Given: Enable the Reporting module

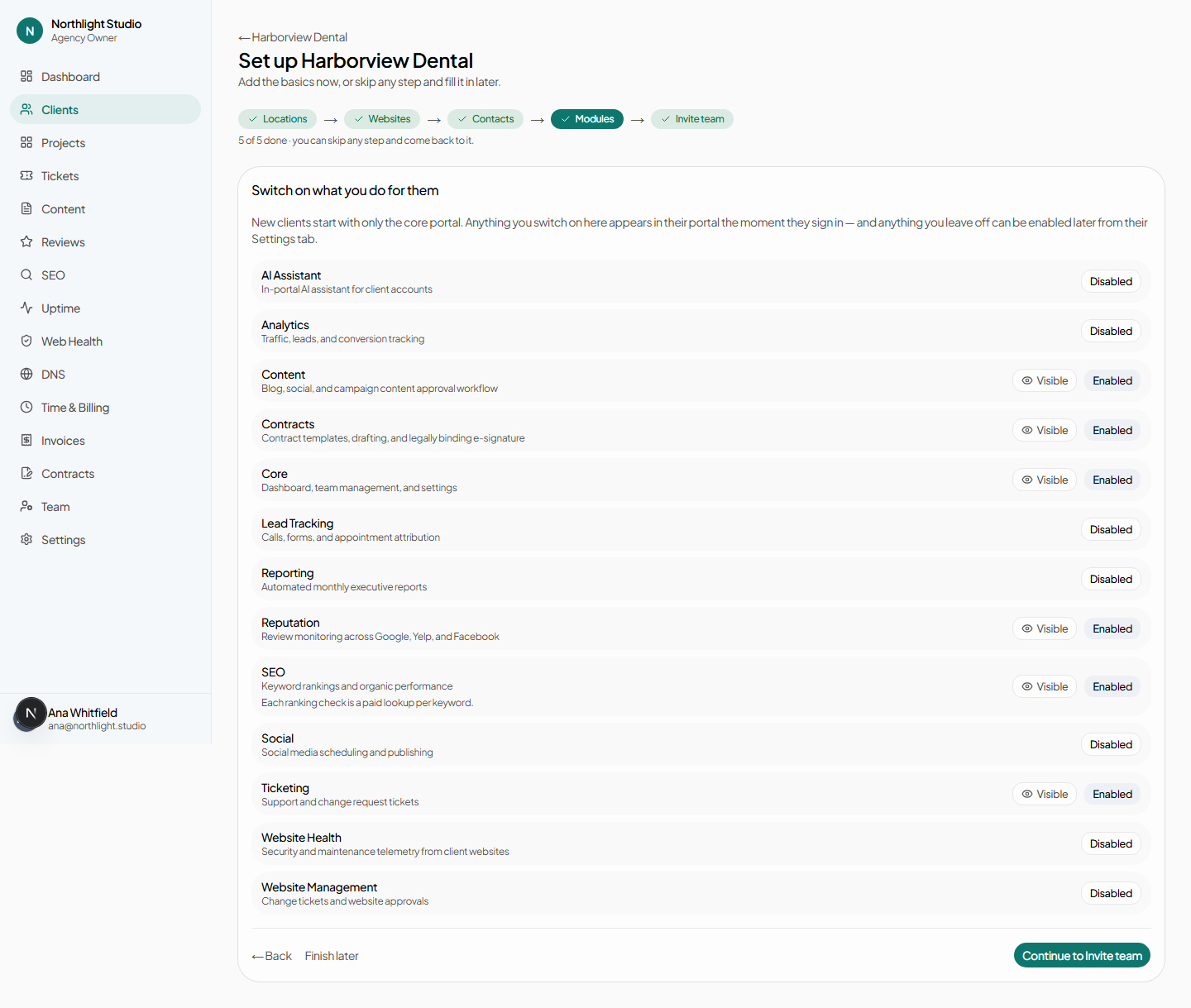Looking at the screenshot, I should pyautogui.click(x=1111, y=579).
